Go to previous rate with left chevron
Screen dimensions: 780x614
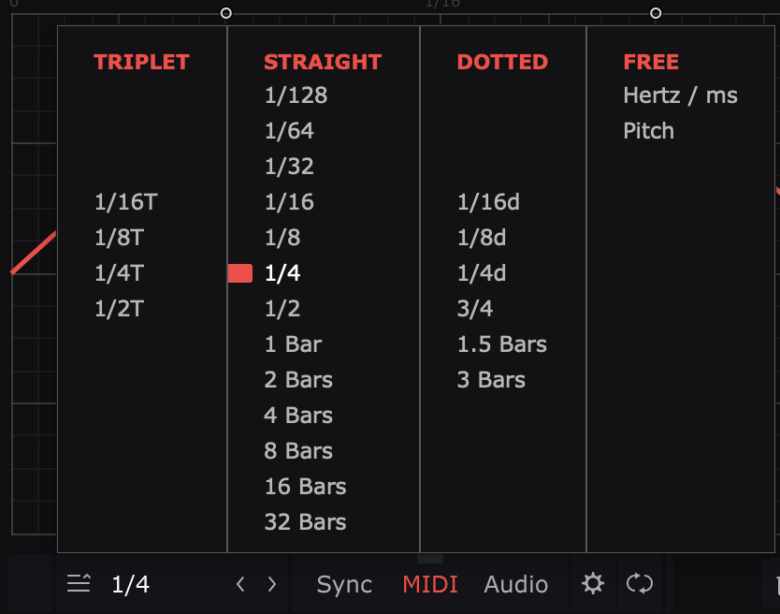click(240, 584)
